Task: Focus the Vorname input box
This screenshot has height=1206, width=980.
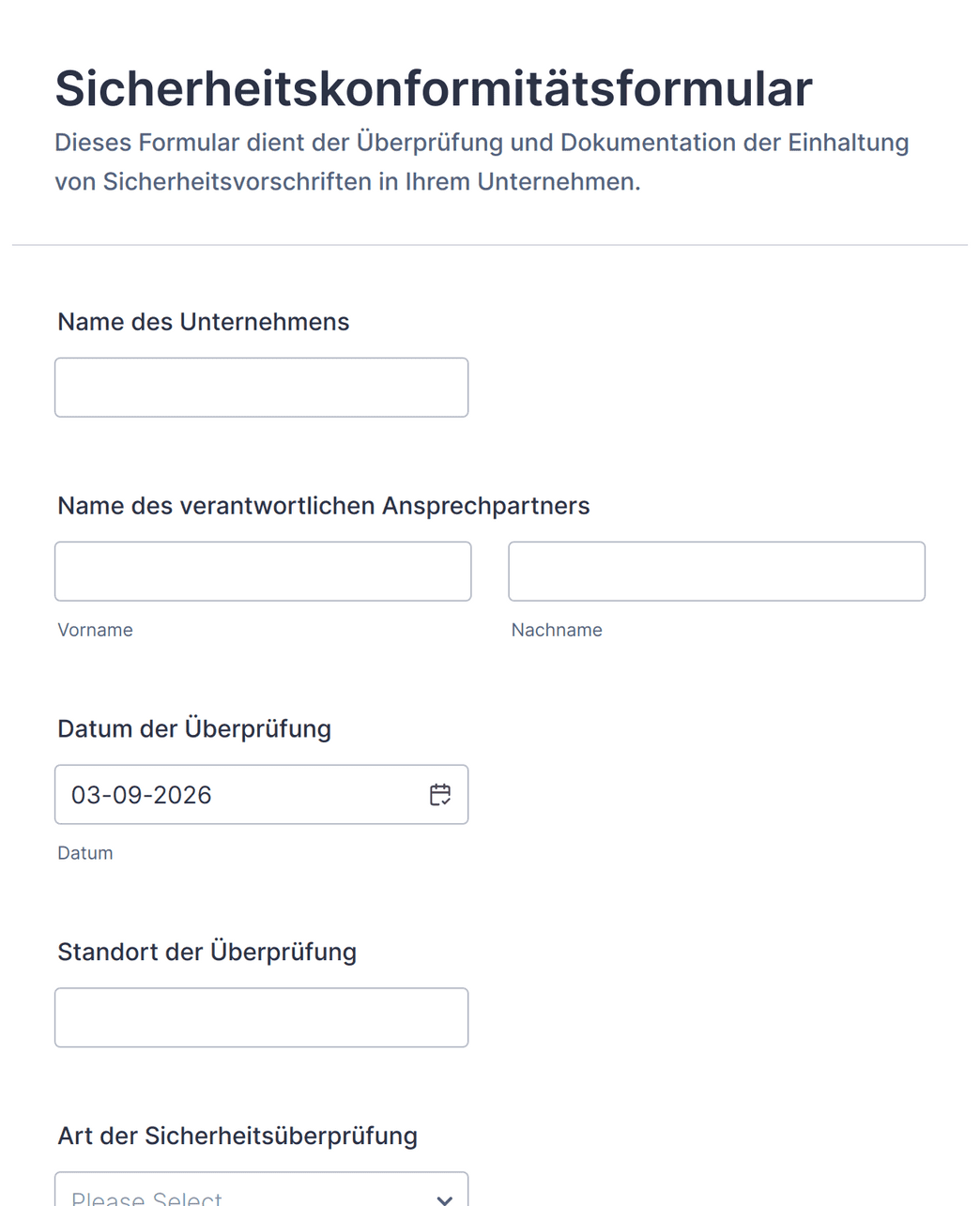Action: [x=263, y=572]
